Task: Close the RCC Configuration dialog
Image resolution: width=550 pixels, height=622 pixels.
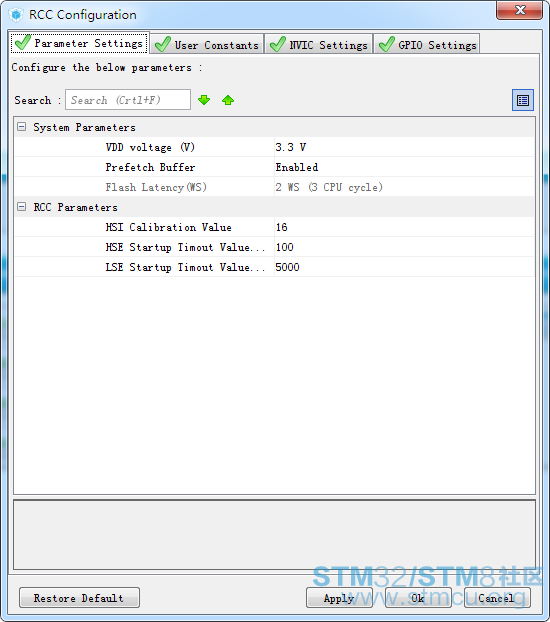Action: [519, 10]
